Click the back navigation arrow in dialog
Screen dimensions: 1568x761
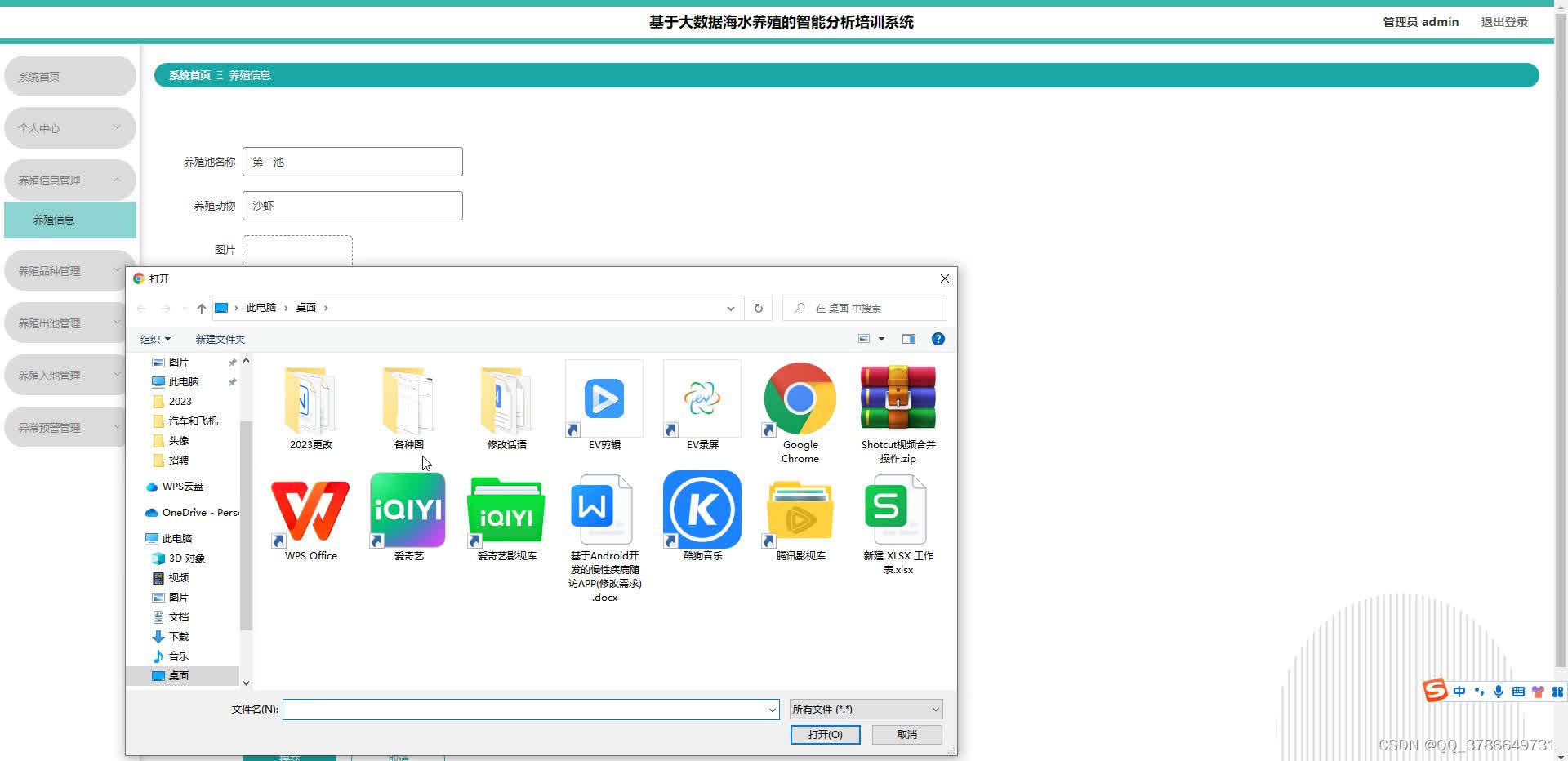coord(142,308)
